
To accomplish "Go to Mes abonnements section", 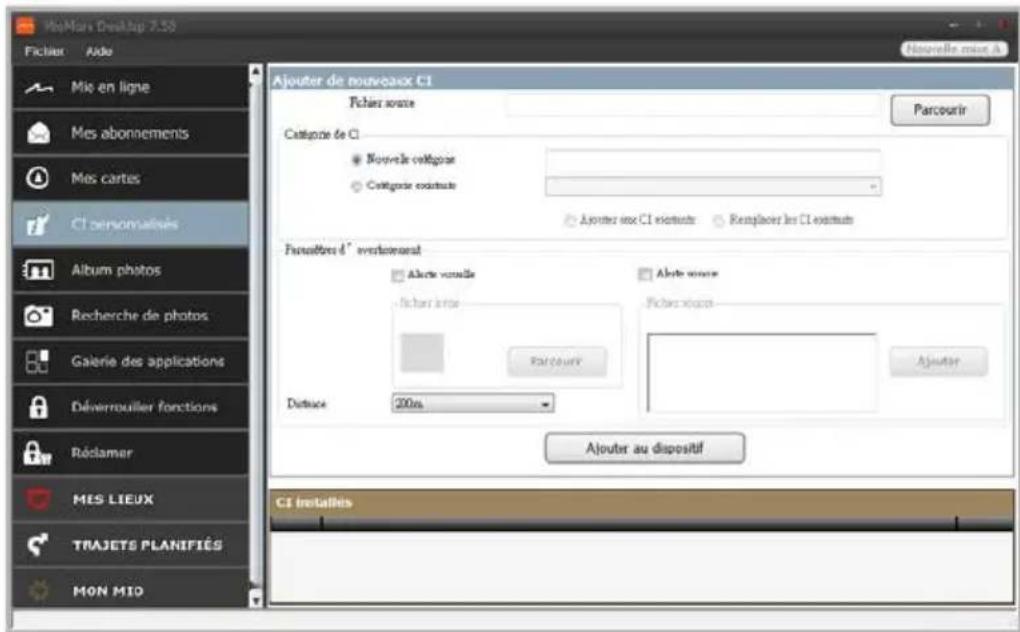I will (x=130, y=133).
